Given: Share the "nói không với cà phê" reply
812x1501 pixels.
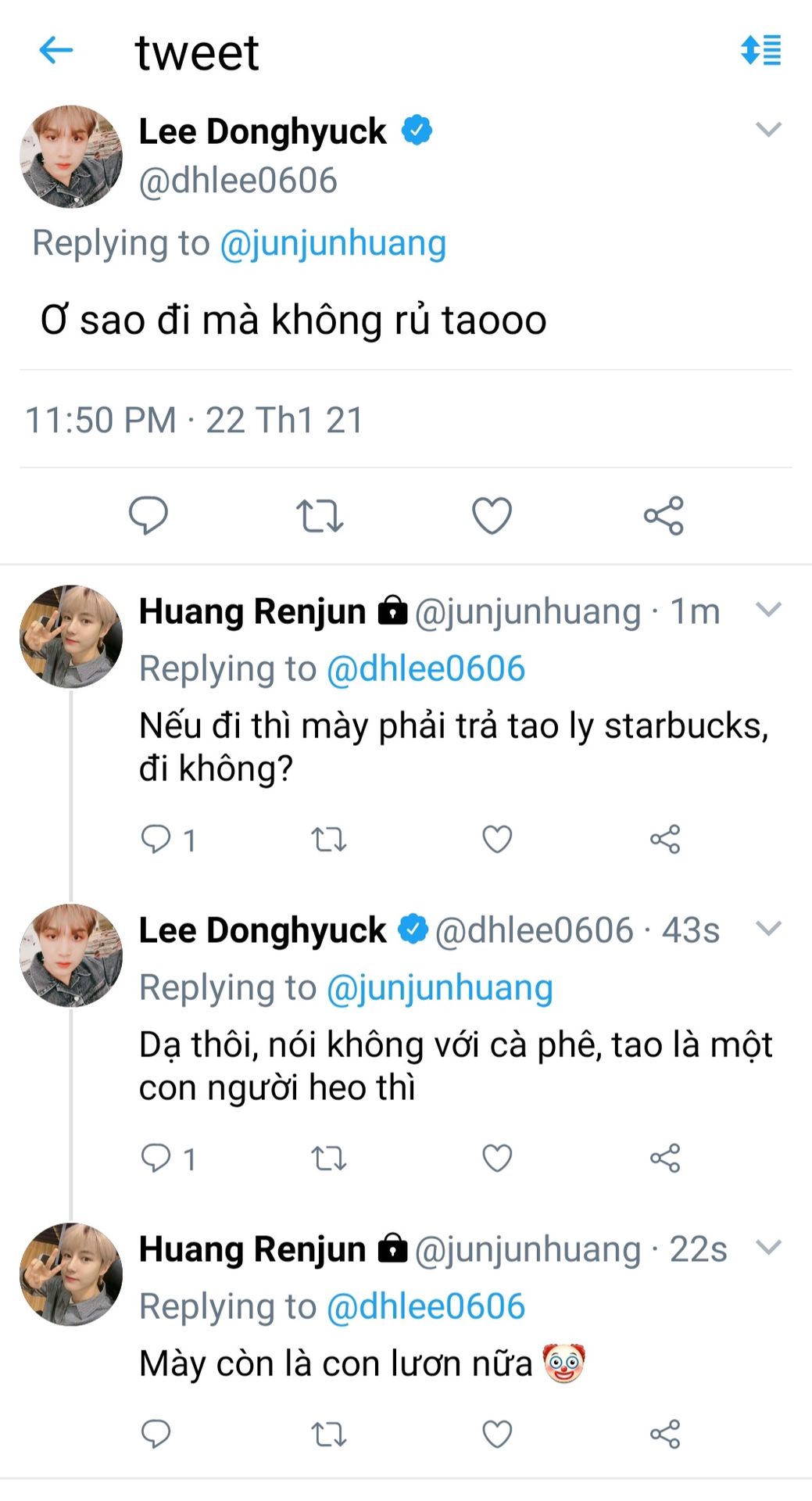Looking at the screenshot, I should pos(665,1158).
